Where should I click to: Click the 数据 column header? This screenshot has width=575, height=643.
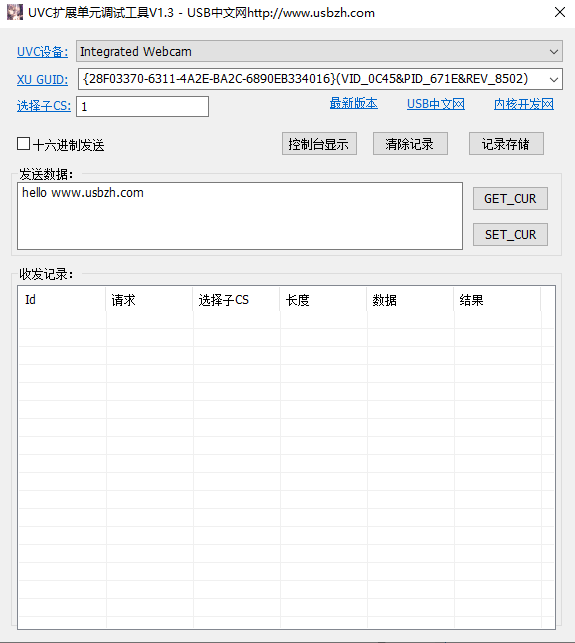[410, 300]
